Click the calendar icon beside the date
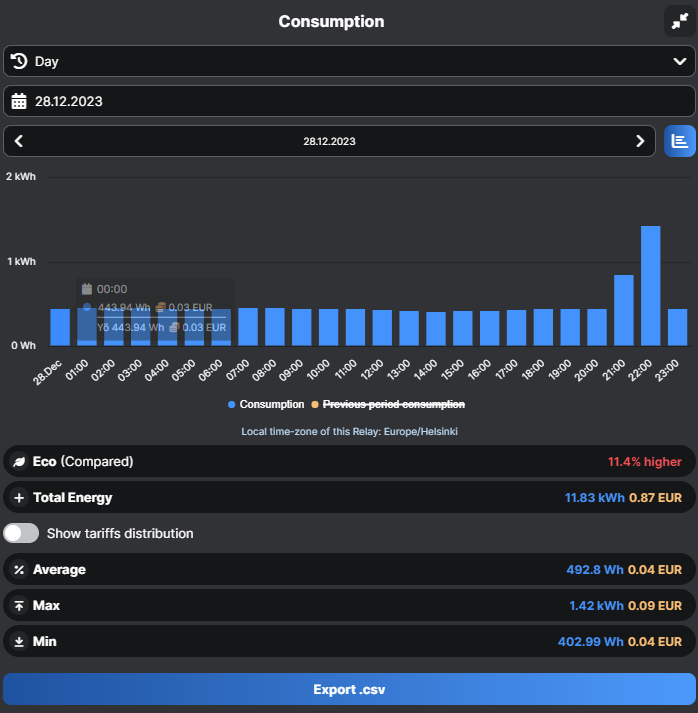This screenshot has height=713, width=698. pos(19,101)
